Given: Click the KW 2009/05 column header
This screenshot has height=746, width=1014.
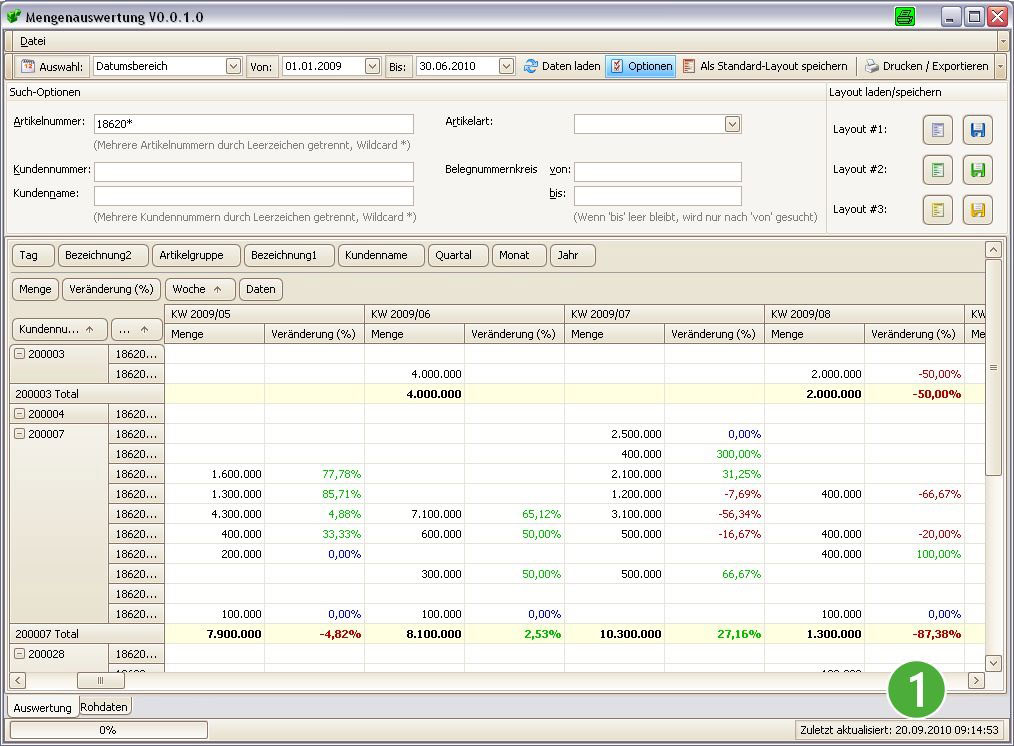Looking at the screenshot, I should pos(264,314).
